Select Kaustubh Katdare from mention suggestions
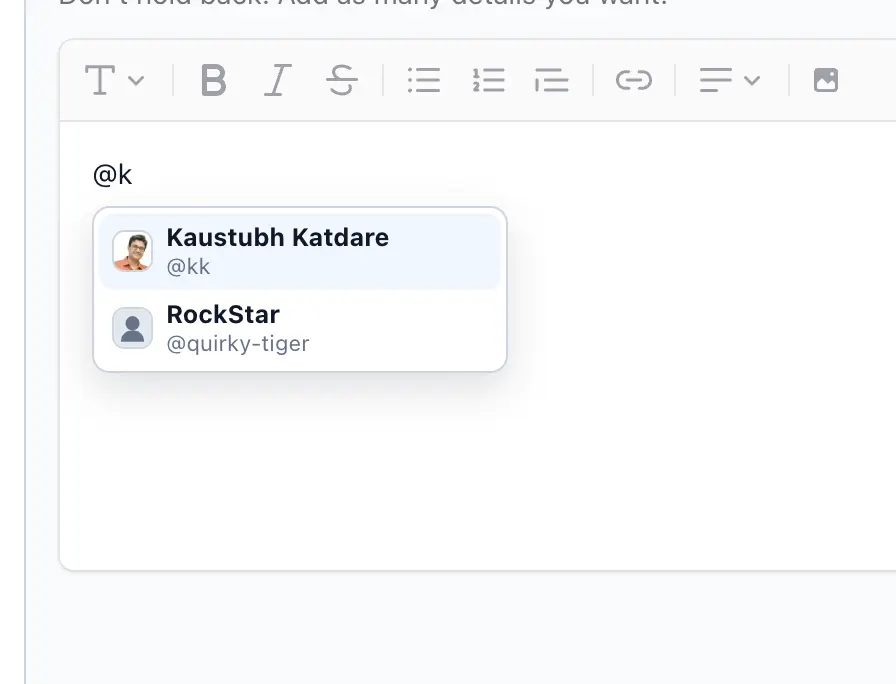 tap(277, 238)
